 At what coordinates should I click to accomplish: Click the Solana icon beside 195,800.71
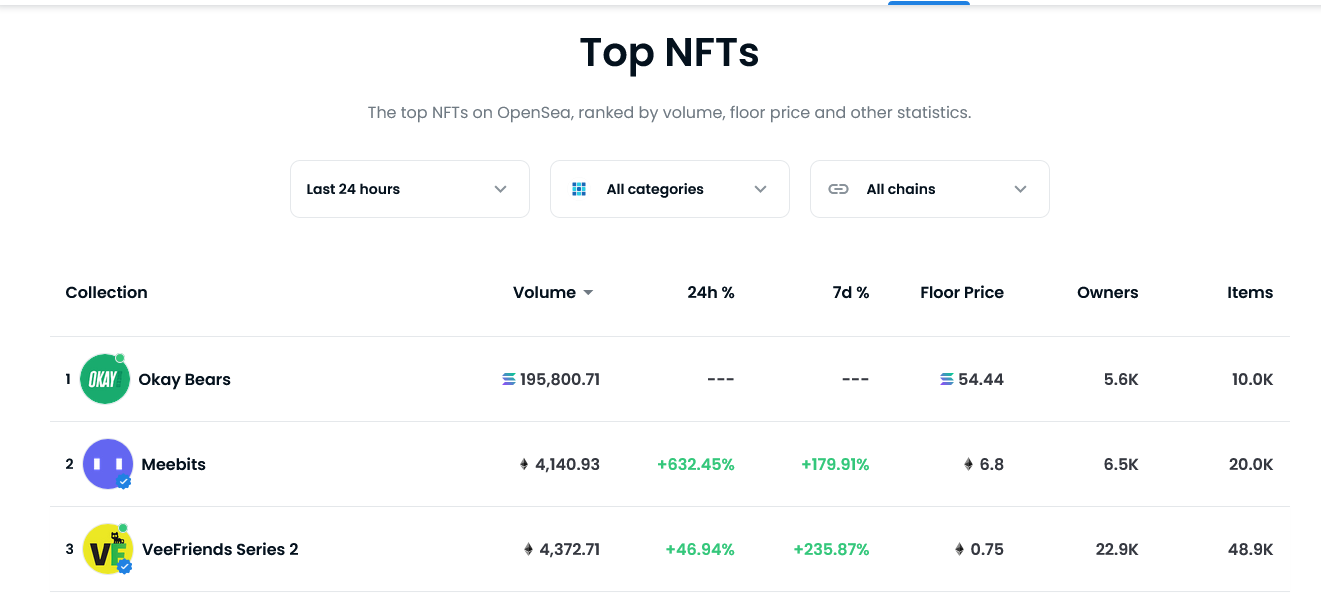tap(509, 379)
